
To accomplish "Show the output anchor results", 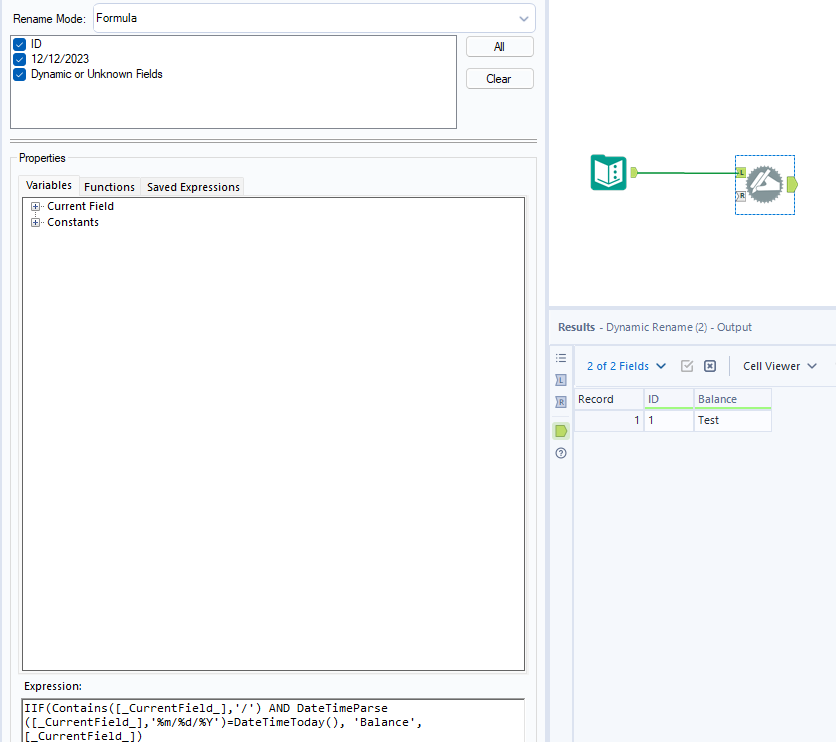I will click(561, 431).
